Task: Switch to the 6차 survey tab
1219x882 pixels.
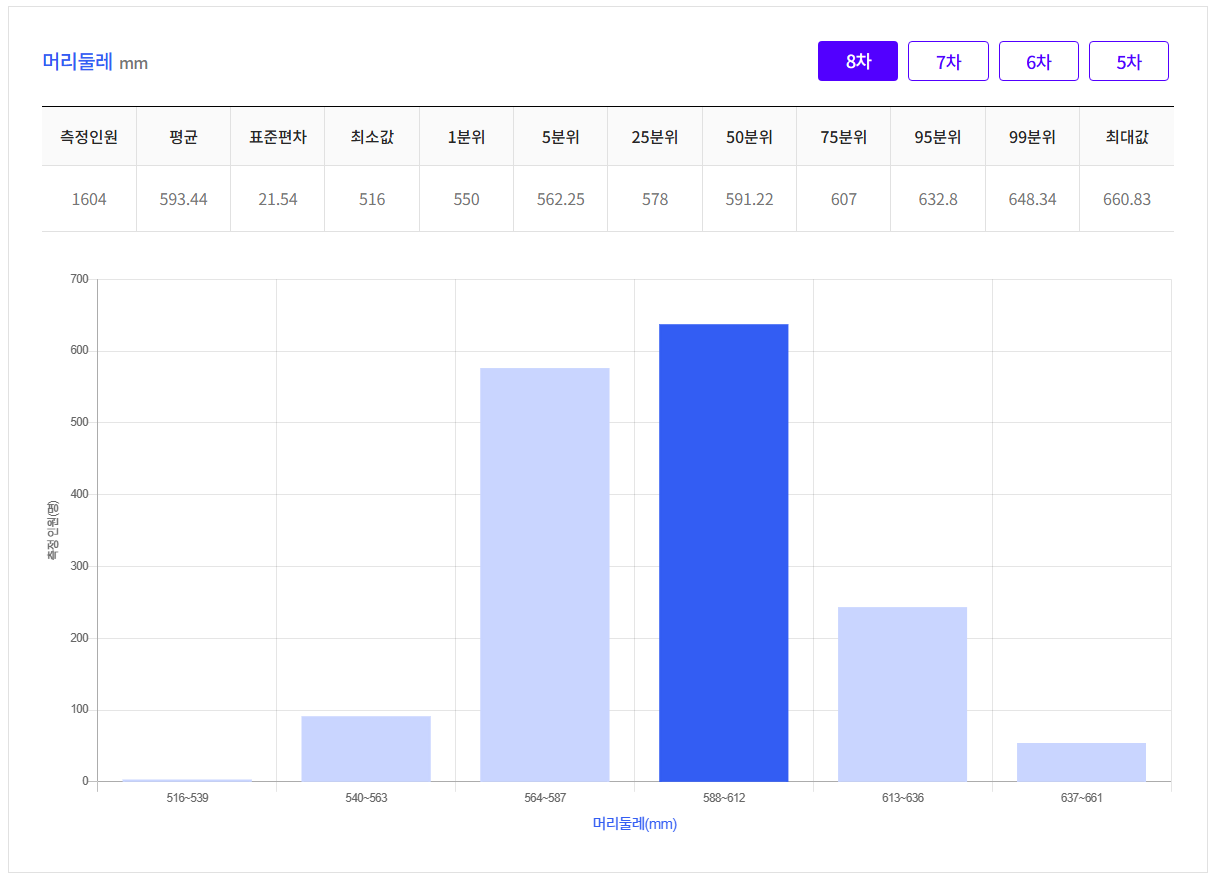Action: pyautogui.click(x=1039, y=61)
